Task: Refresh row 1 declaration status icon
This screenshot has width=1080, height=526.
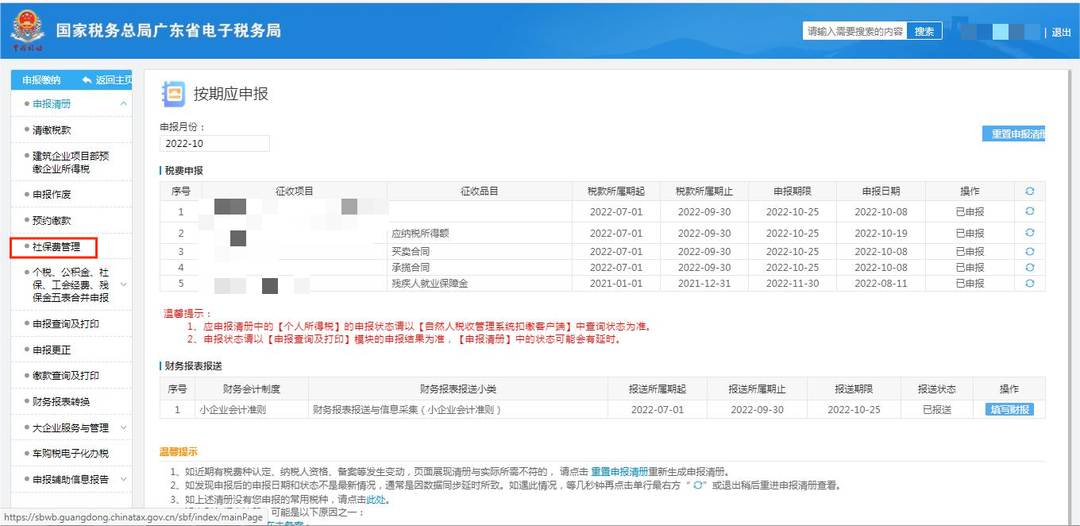Action: coord(1030,211)
